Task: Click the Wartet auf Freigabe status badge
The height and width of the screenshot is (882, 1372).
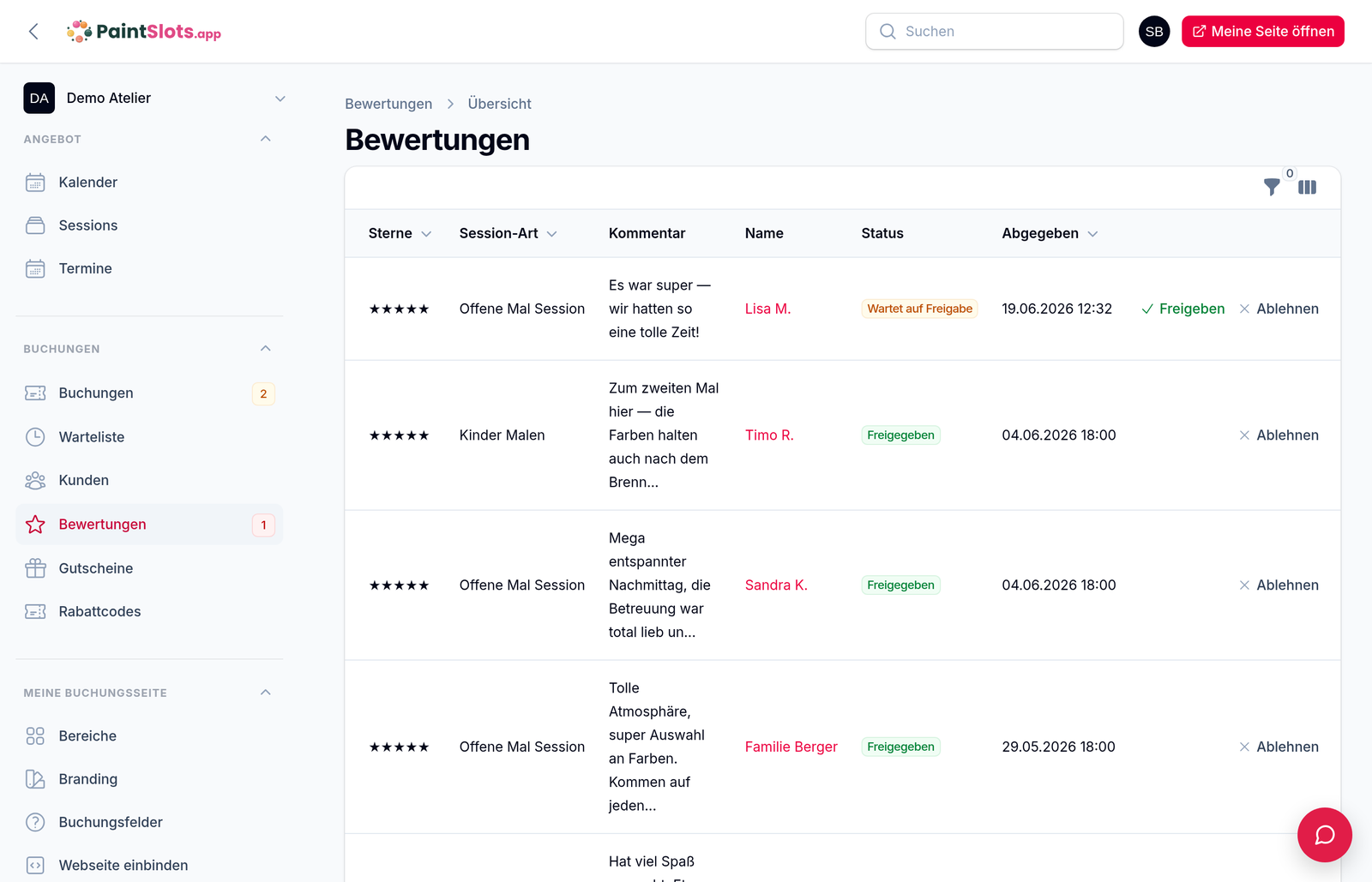Action: coord(919,309)
